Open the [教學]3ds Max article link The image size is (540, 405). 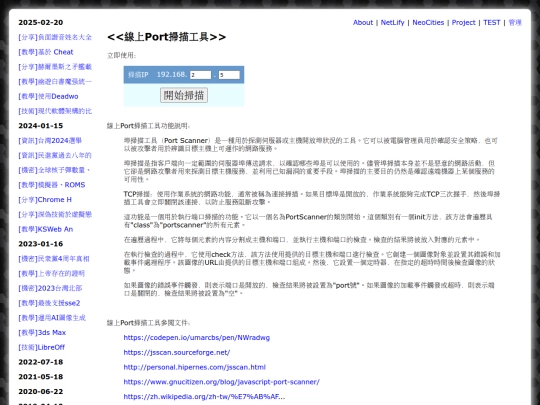[42, 333]
